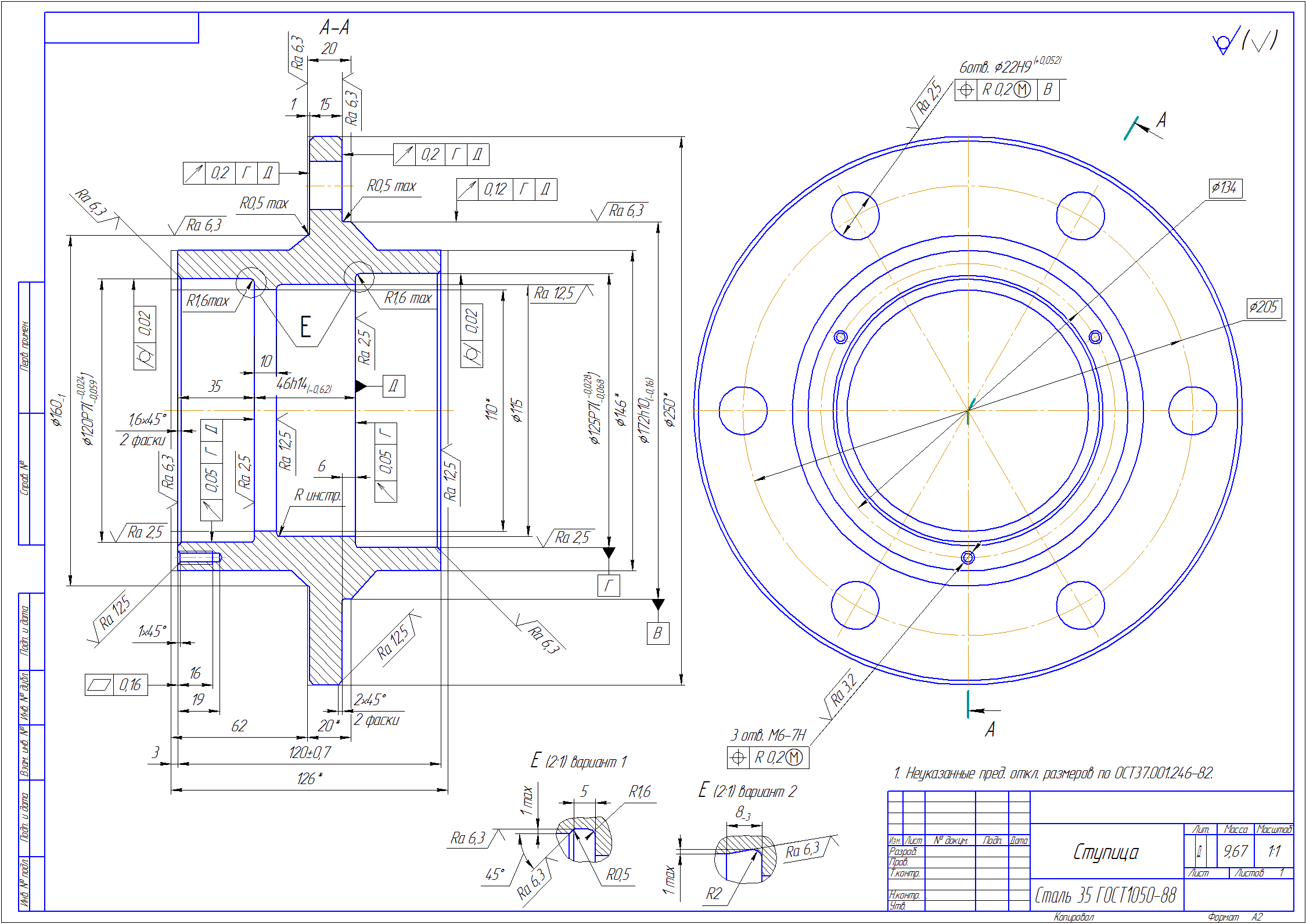This screenshot has height=924, width=1306.
Task: Click the Копировал label
Action: point(1074,917)
